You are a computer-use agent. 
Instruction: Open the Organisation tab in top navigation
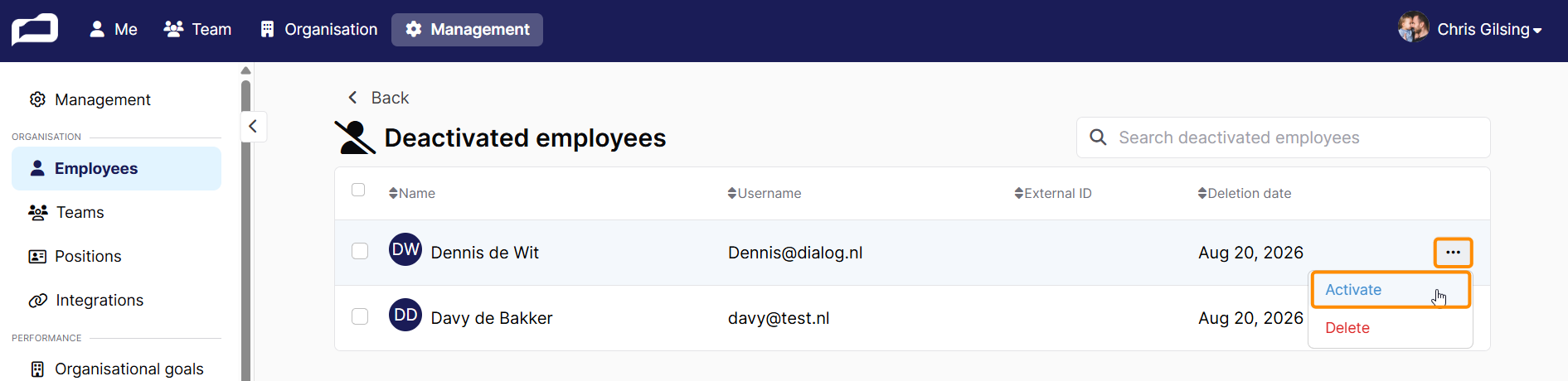(318, 29)
